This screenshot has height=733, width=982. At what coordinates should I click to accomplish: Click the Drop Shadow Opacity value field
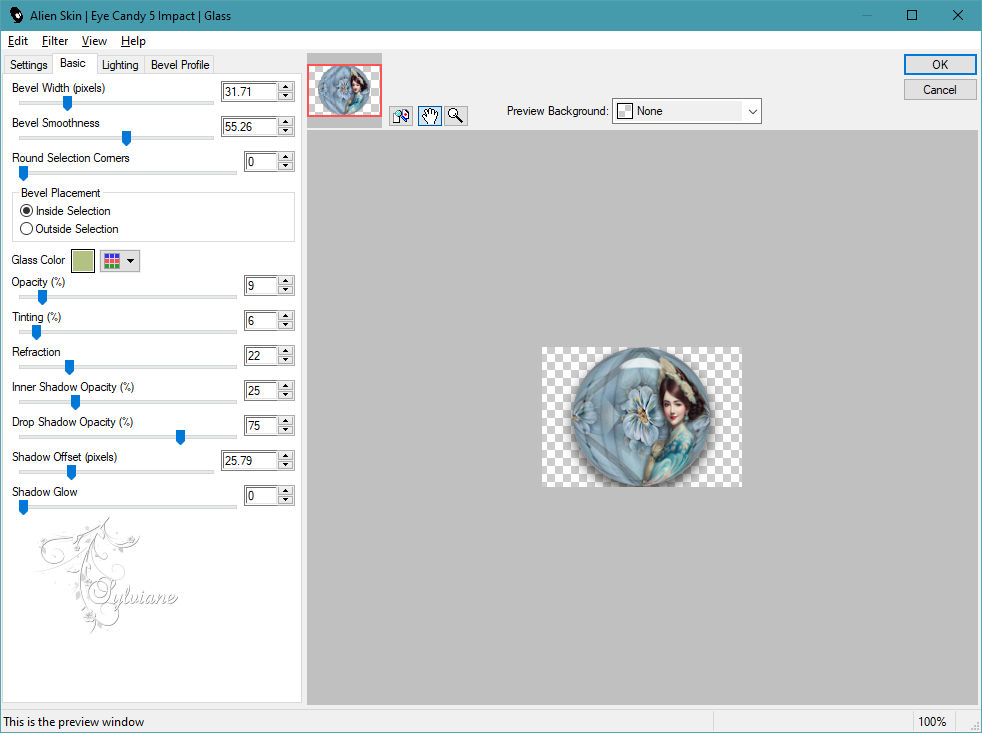click(x=261, y=426)
